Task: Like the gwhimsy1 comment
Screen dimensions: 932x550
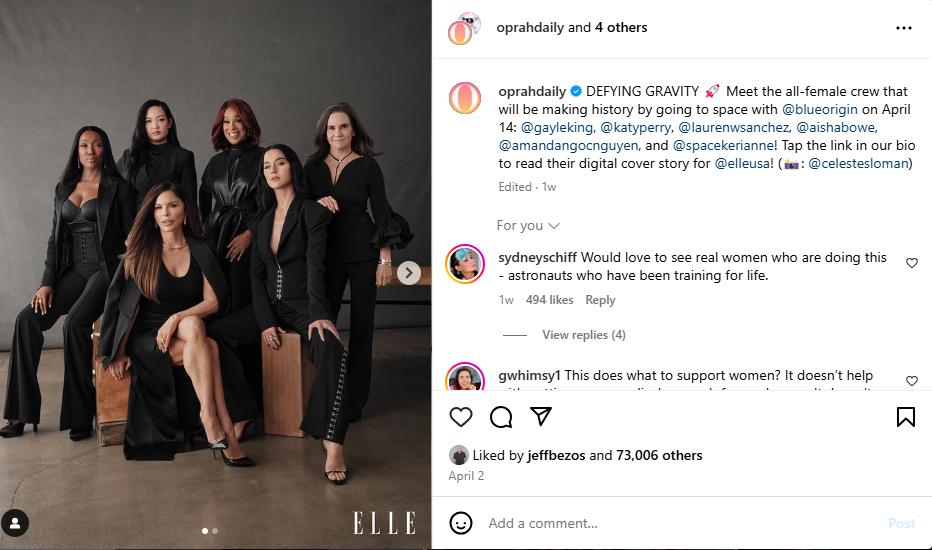Action: point(911,381)
